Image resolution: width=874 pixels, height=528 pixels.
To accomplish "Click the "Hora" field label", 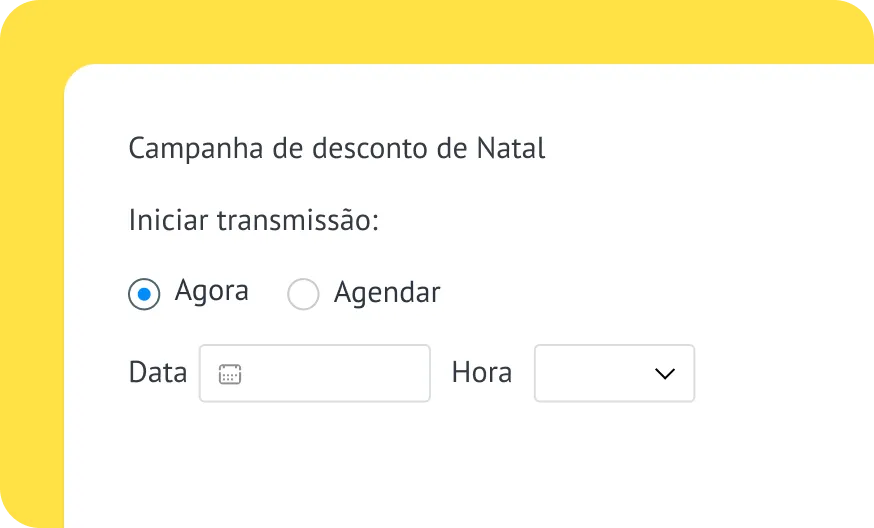I will [482, 373].
